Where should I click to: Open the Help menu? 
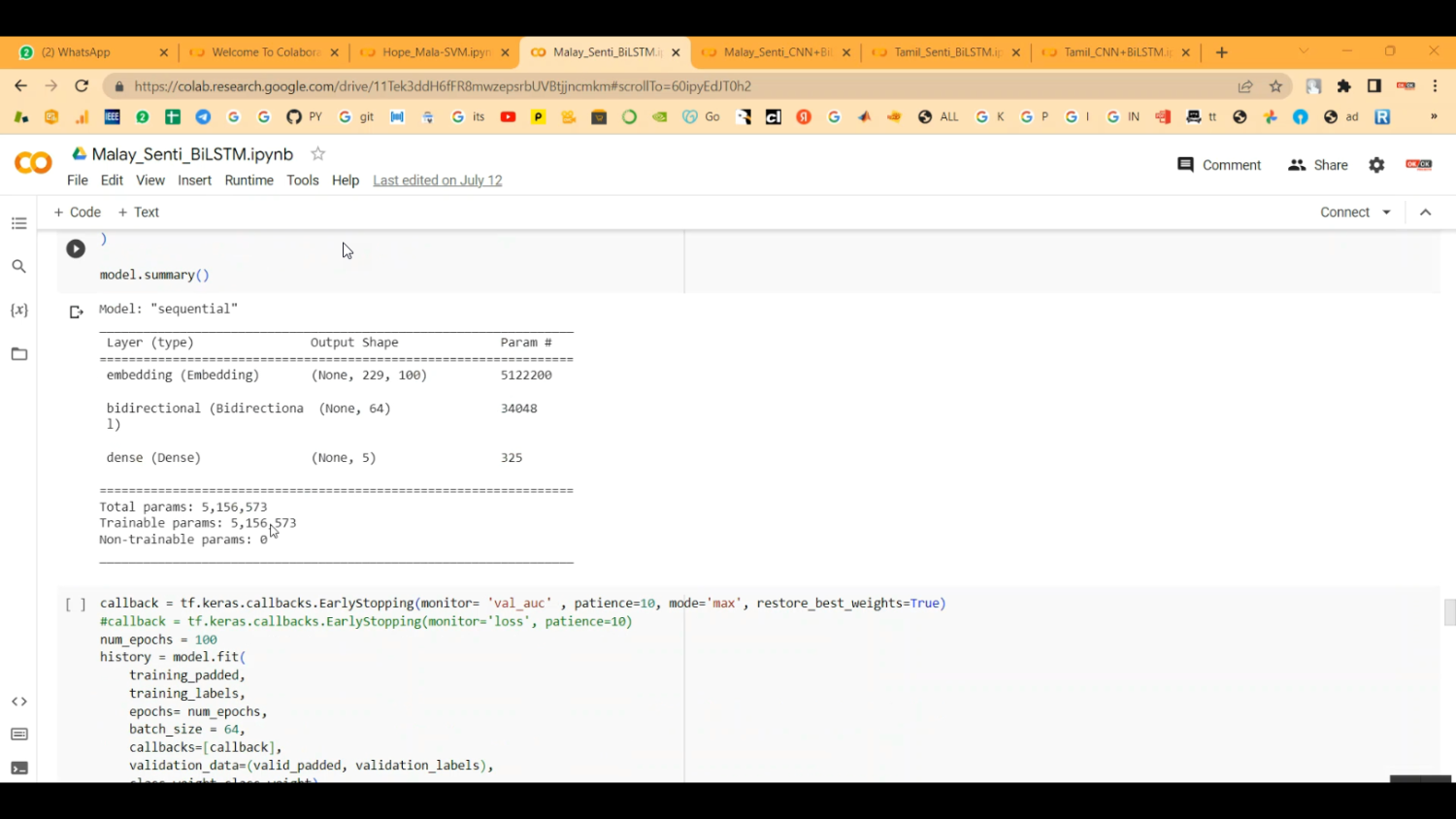pos(346,180)
